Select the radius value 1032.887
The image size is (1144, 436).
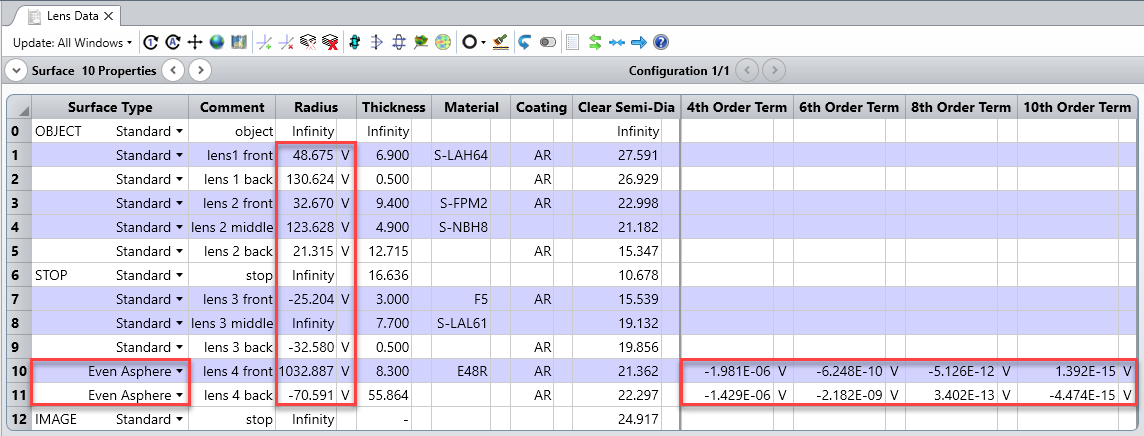pos(306,372)
